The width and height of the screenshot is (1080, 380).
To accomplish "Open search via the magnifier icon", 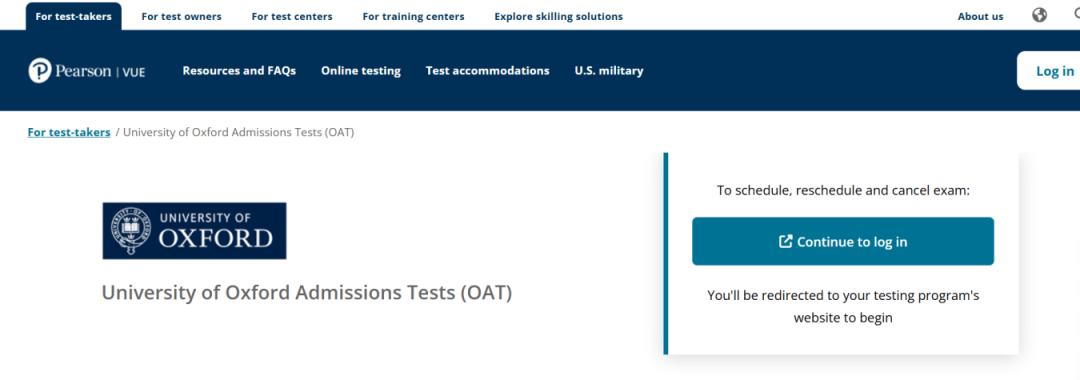I will 1077,15.
